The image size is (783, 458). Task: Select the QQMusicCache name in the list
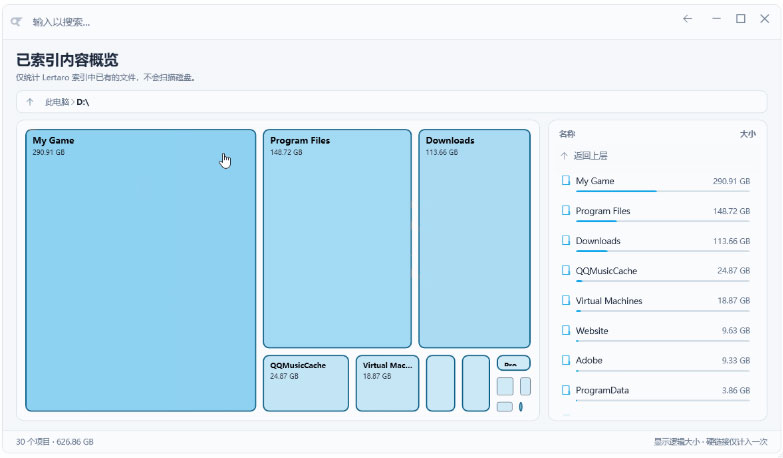click(606, 271)
